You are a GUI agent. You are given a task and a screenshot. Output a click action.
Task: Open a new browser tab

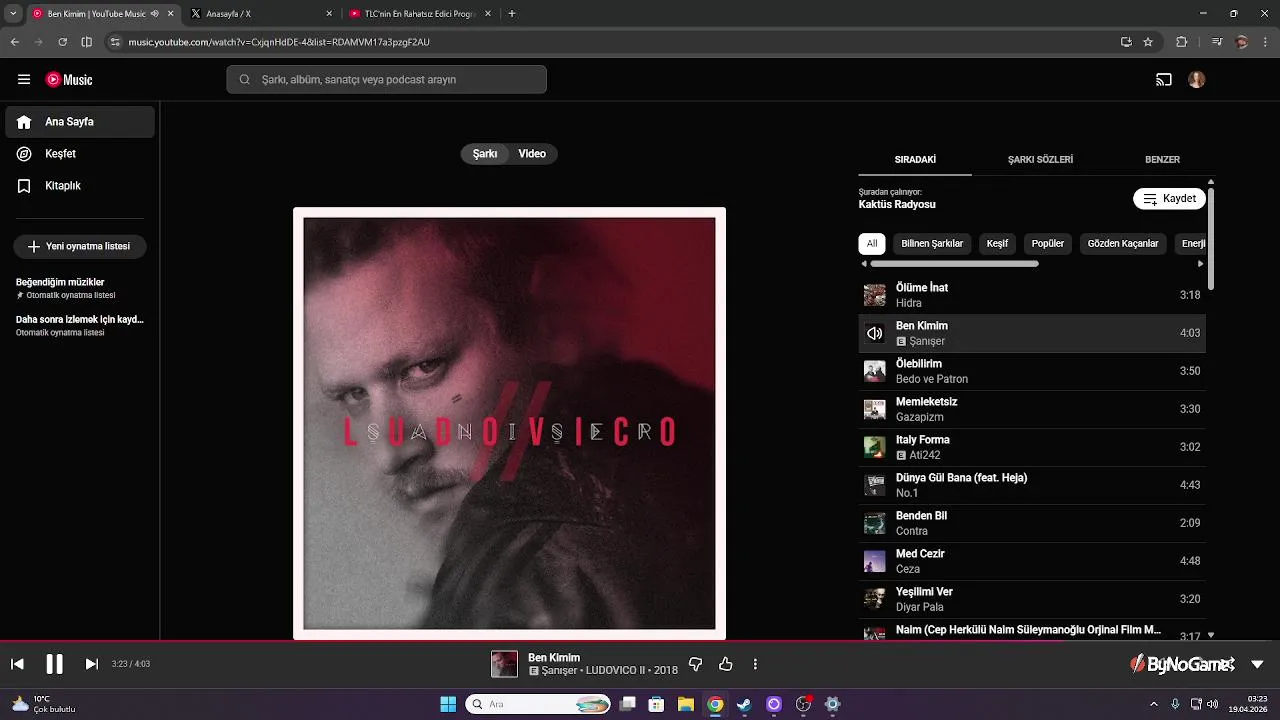point(512,14)
